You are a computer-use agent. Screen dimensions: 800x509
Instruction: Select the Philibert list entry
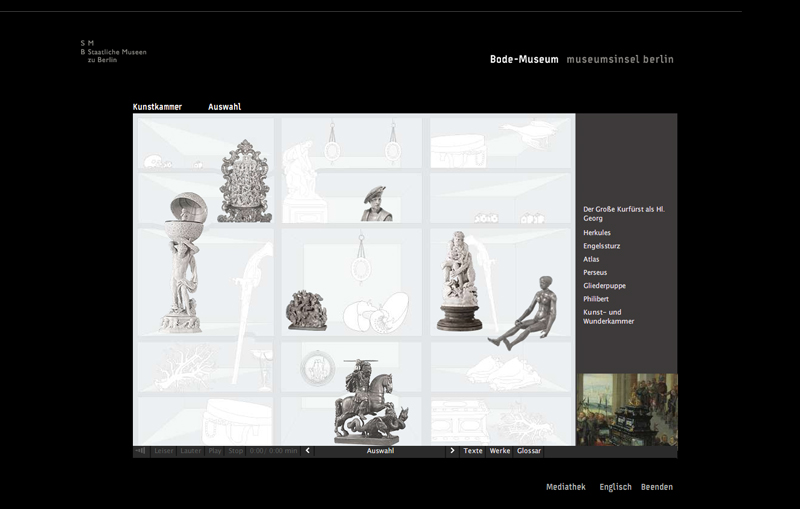point(596,299)
